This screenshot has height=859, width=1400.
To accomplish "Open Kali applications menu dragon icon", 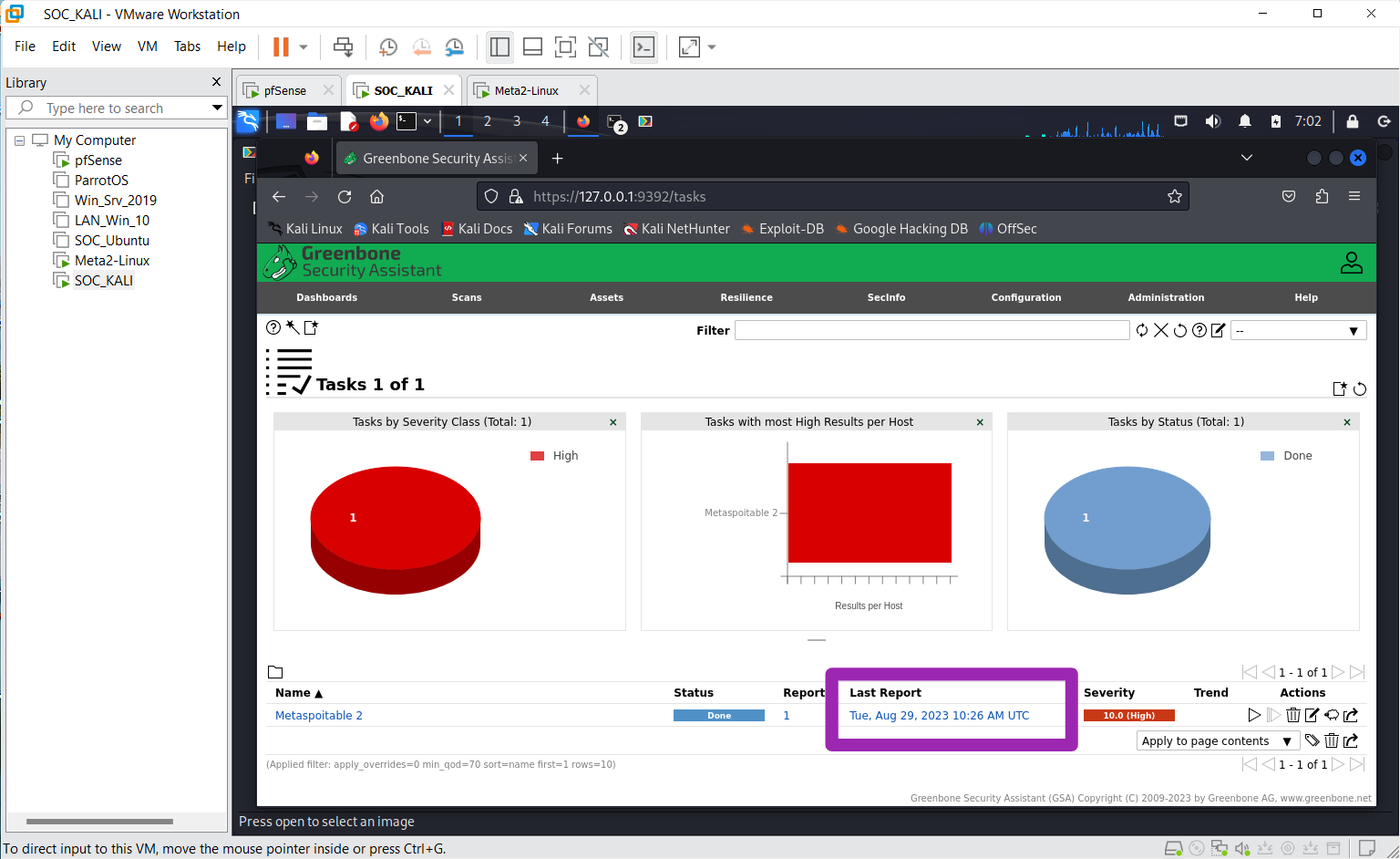I will tap(248, 121).
